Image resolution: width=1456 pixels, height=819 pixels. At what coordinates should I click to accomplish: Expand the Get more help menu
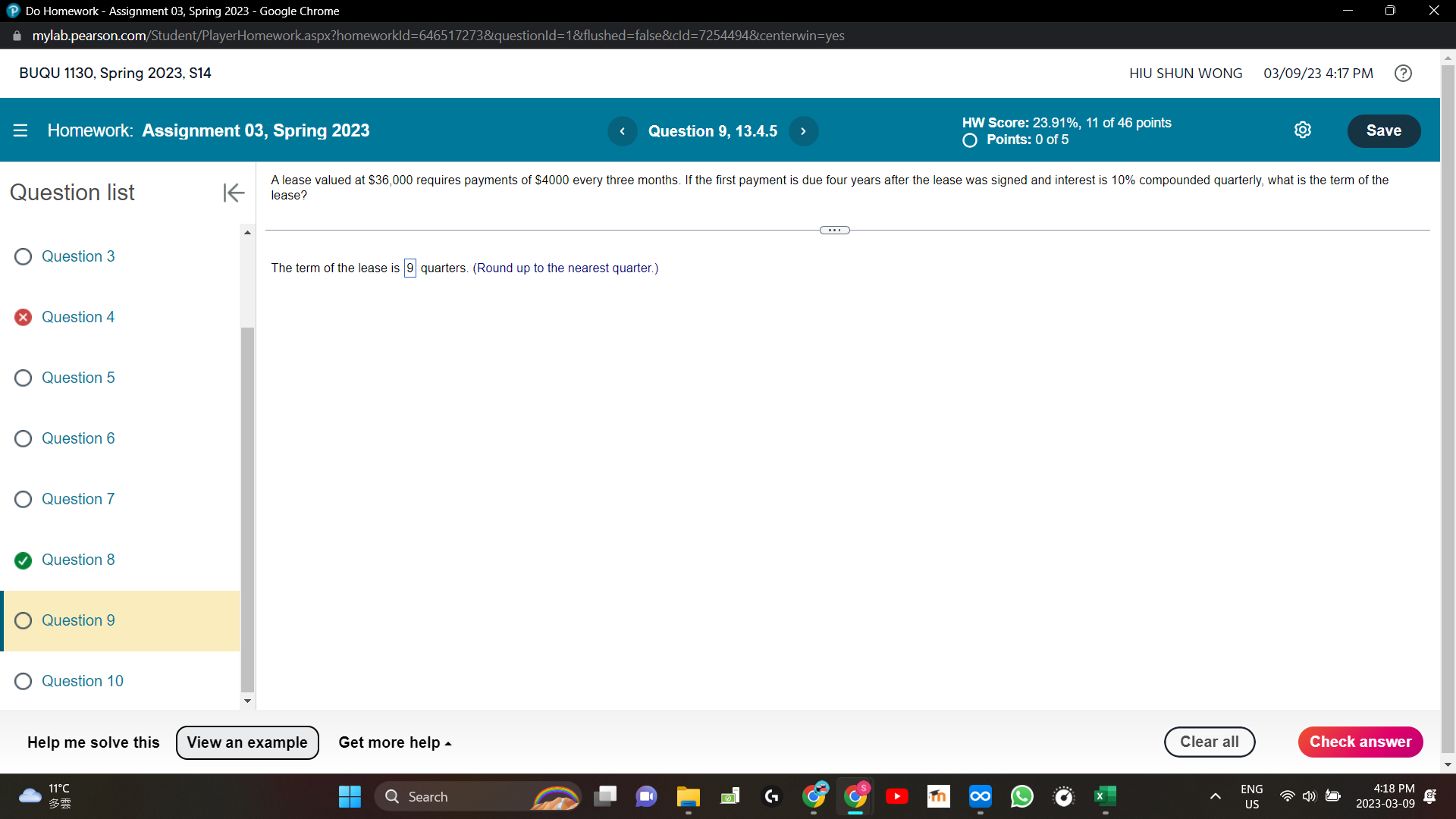394,742
